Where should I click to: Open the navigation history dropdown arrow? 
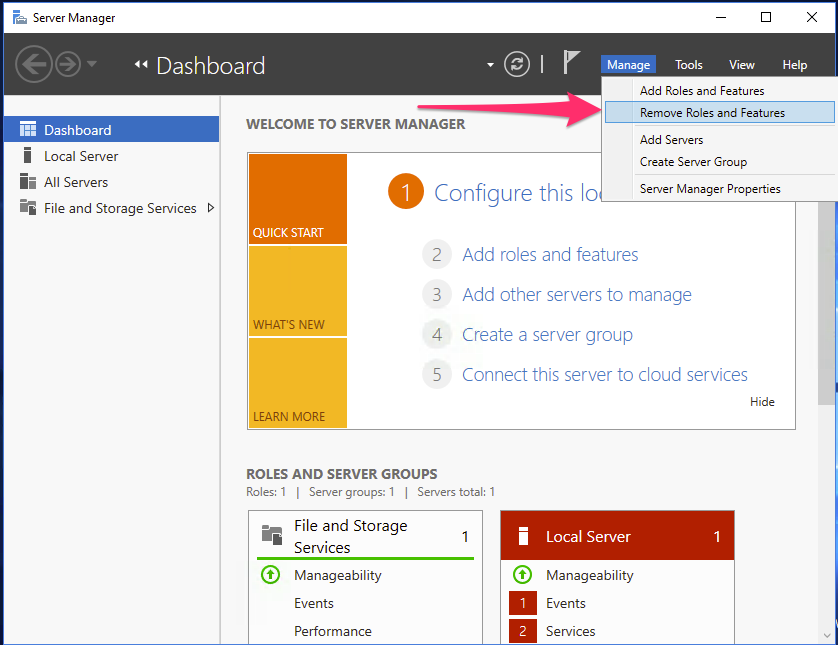91,64
